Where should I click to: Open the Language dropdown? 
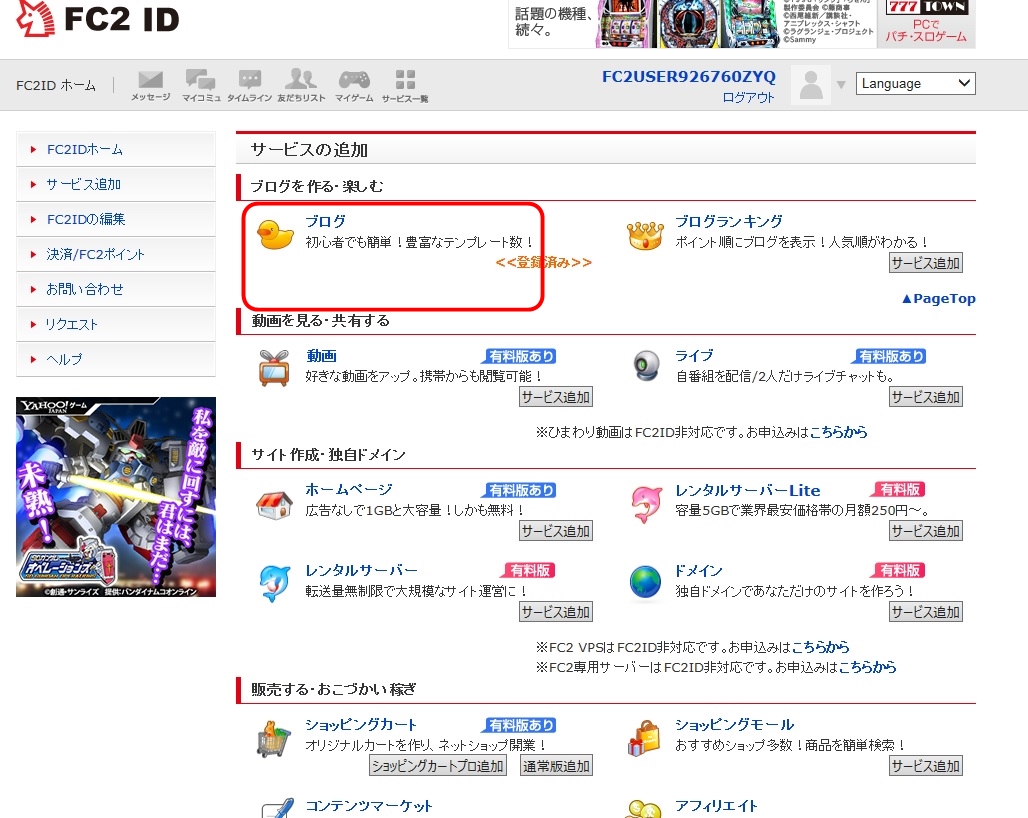coord(915,83)
